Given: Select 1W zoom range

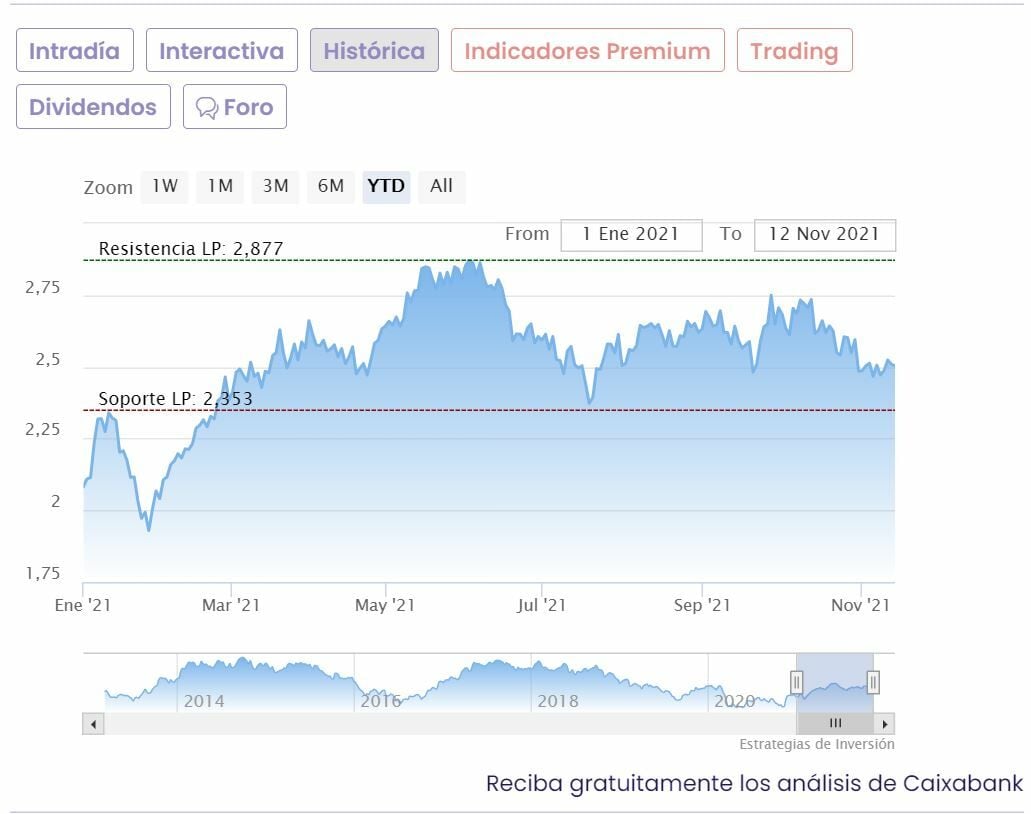Looking at the screenshot, I should (x=165, y=186).
